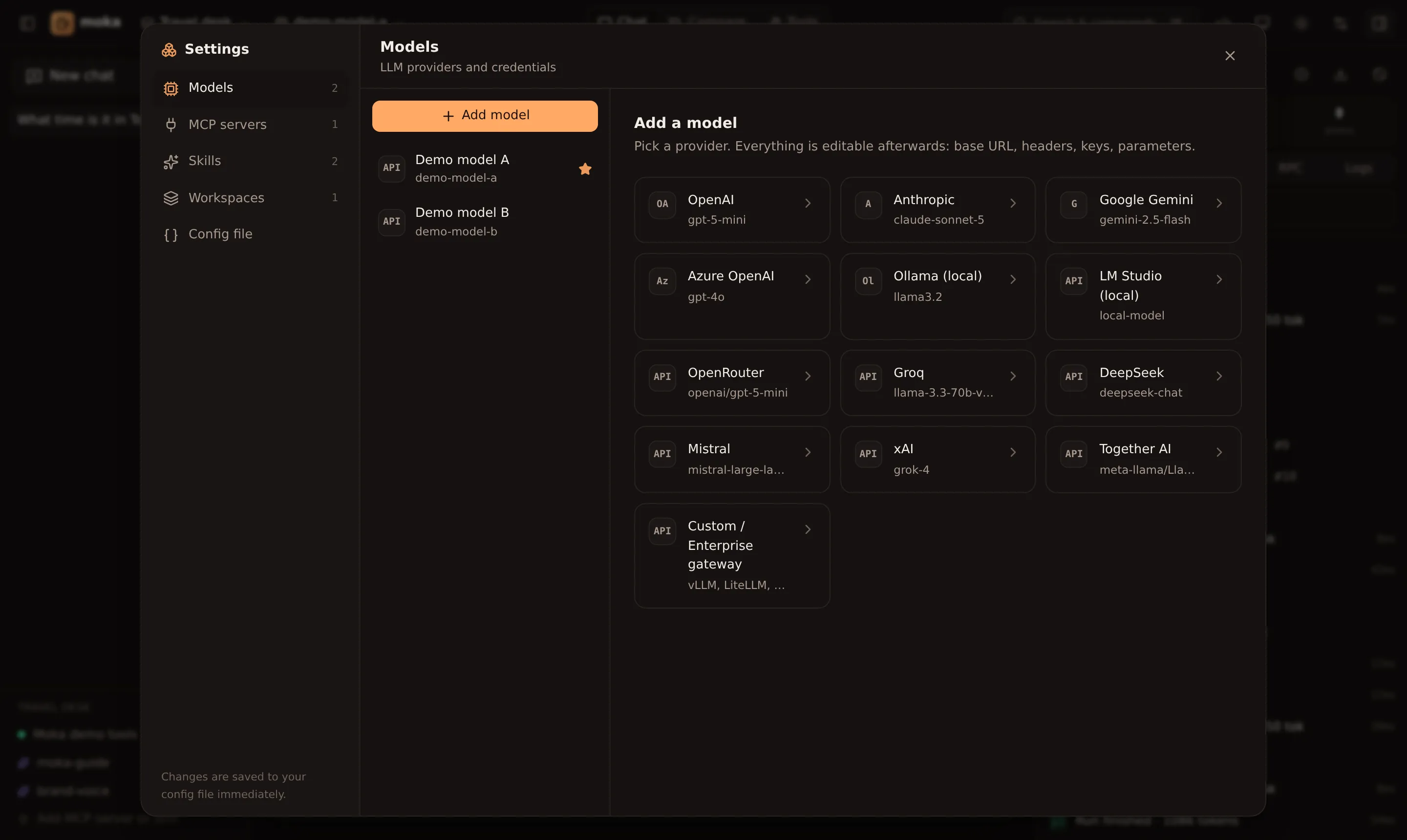Click the API badge on the xAI card
Screen dimensions: 1407x840
point(868,454)
